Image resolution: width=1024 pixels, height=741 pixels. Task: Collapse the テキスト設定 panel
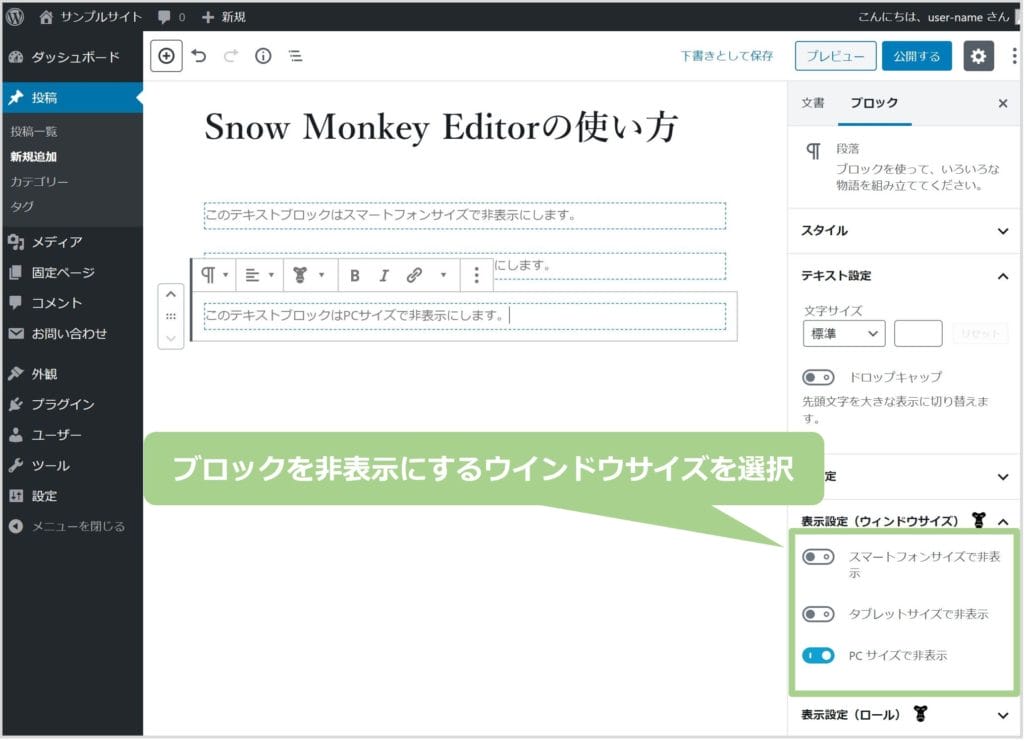tap(904, 276)
